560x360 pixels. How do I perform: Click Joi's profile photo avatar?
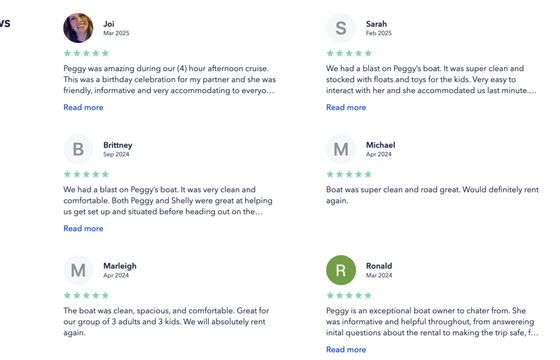coord(78,28)
